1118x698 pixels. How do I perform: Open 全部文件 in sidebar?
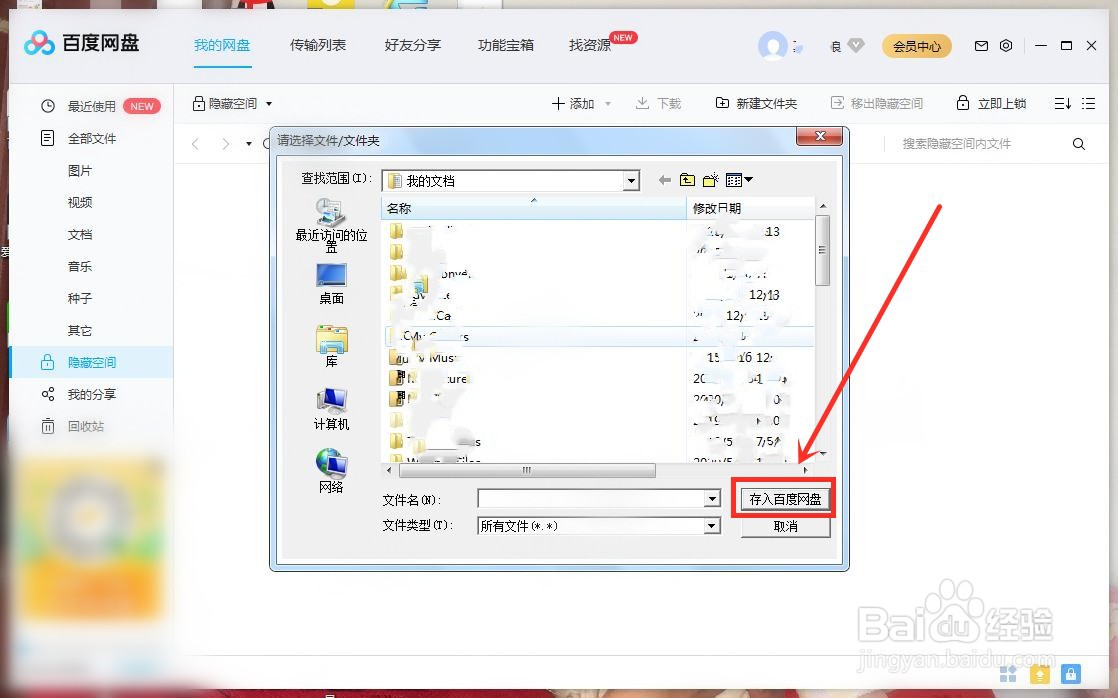coord(91,138)
